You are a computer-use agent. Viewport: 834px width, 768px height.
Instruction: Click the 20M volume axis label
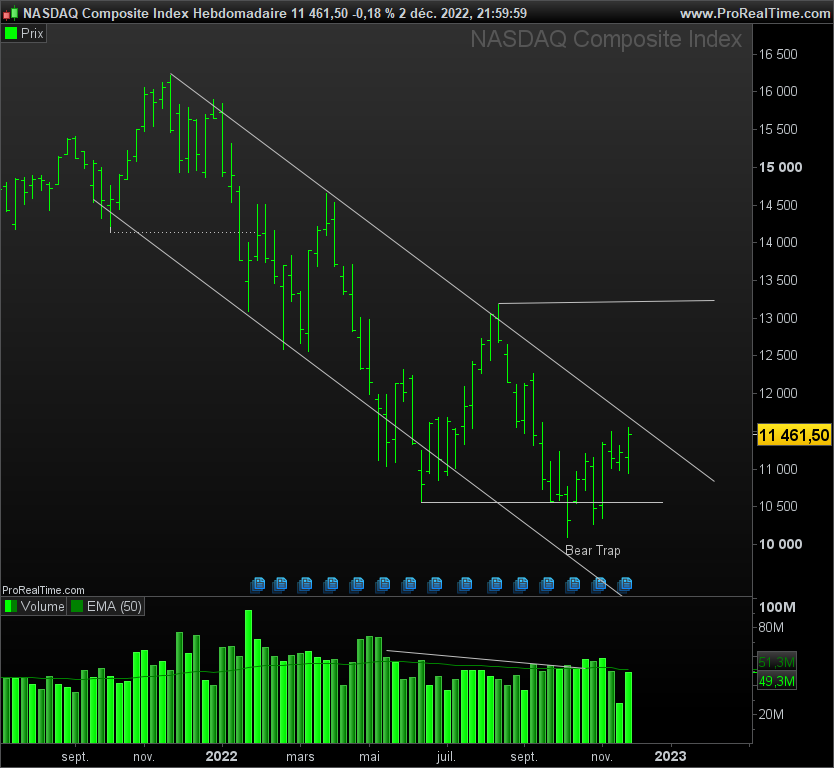coord(771,714)
